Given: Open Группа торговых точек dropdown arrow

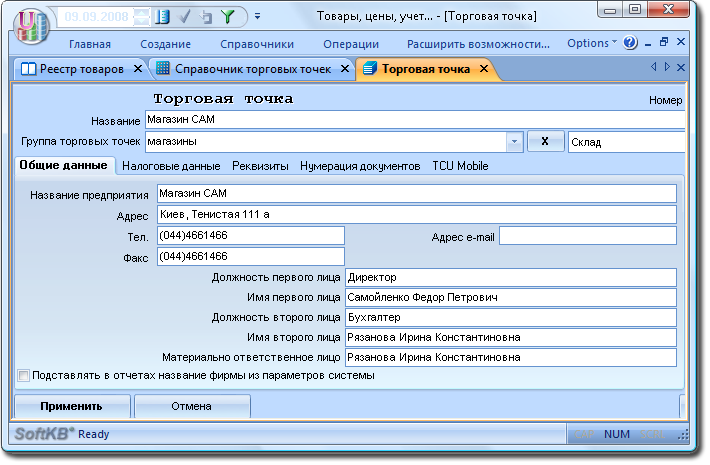Looking at the screenshot, I should pos(514,142).
